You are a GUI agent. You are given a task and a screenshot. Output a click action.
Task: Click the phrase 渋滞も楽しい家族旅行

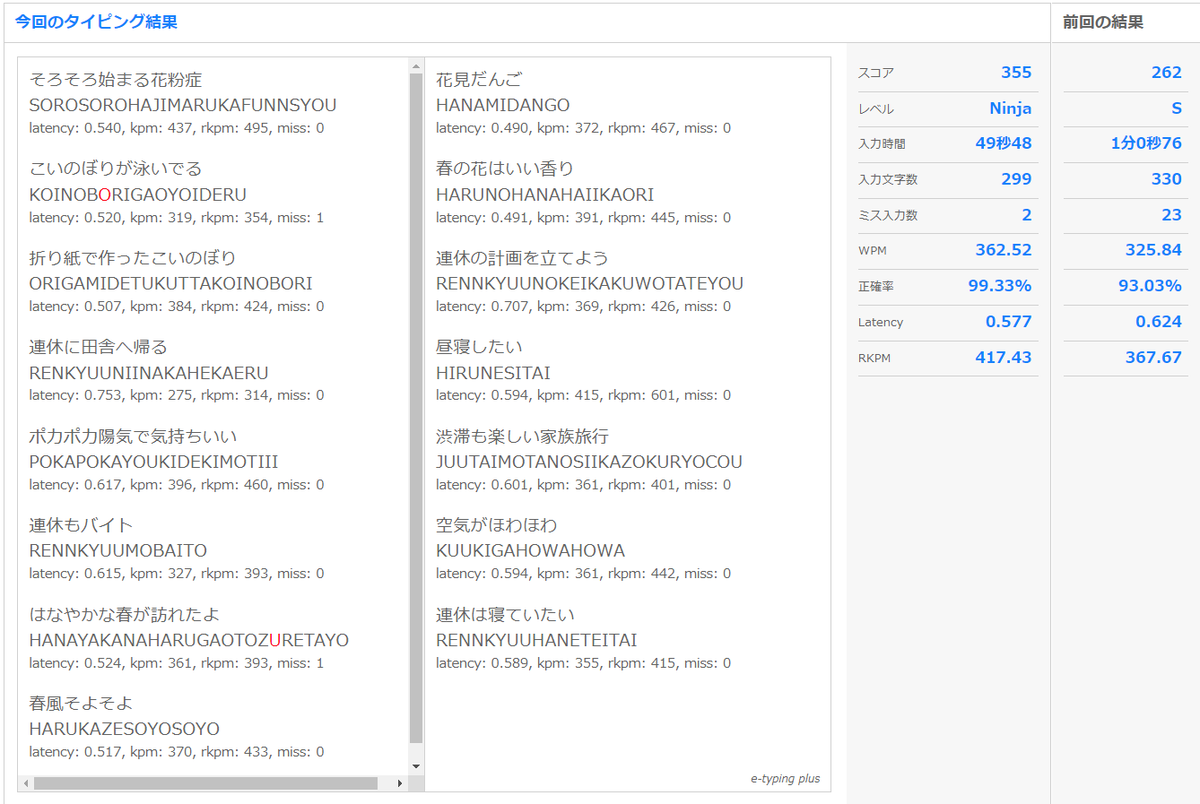coord(522,436)
